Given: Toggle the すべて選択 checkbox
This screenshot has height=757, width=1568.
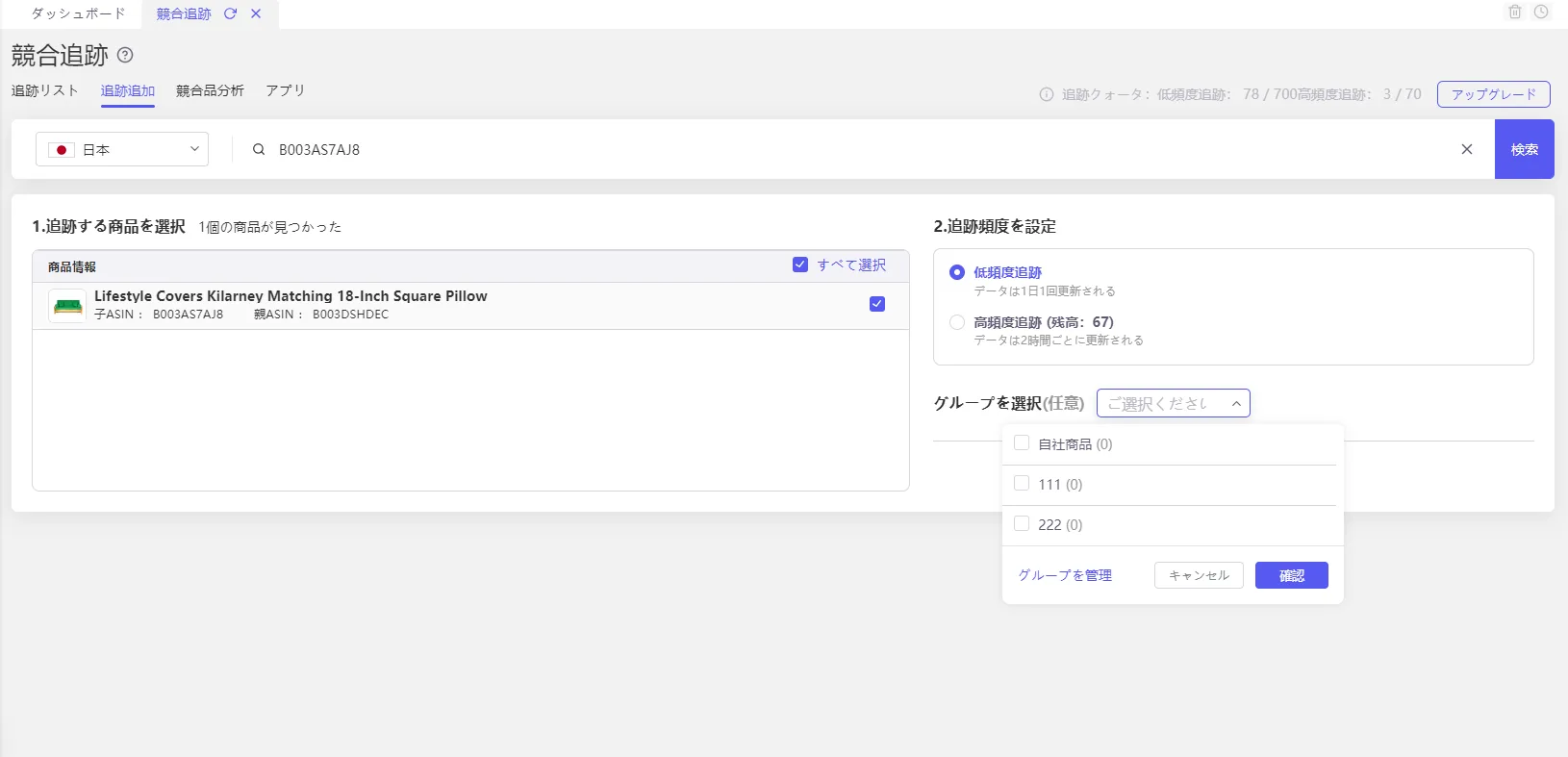Looking at the screenshot, I should [800, 265].
